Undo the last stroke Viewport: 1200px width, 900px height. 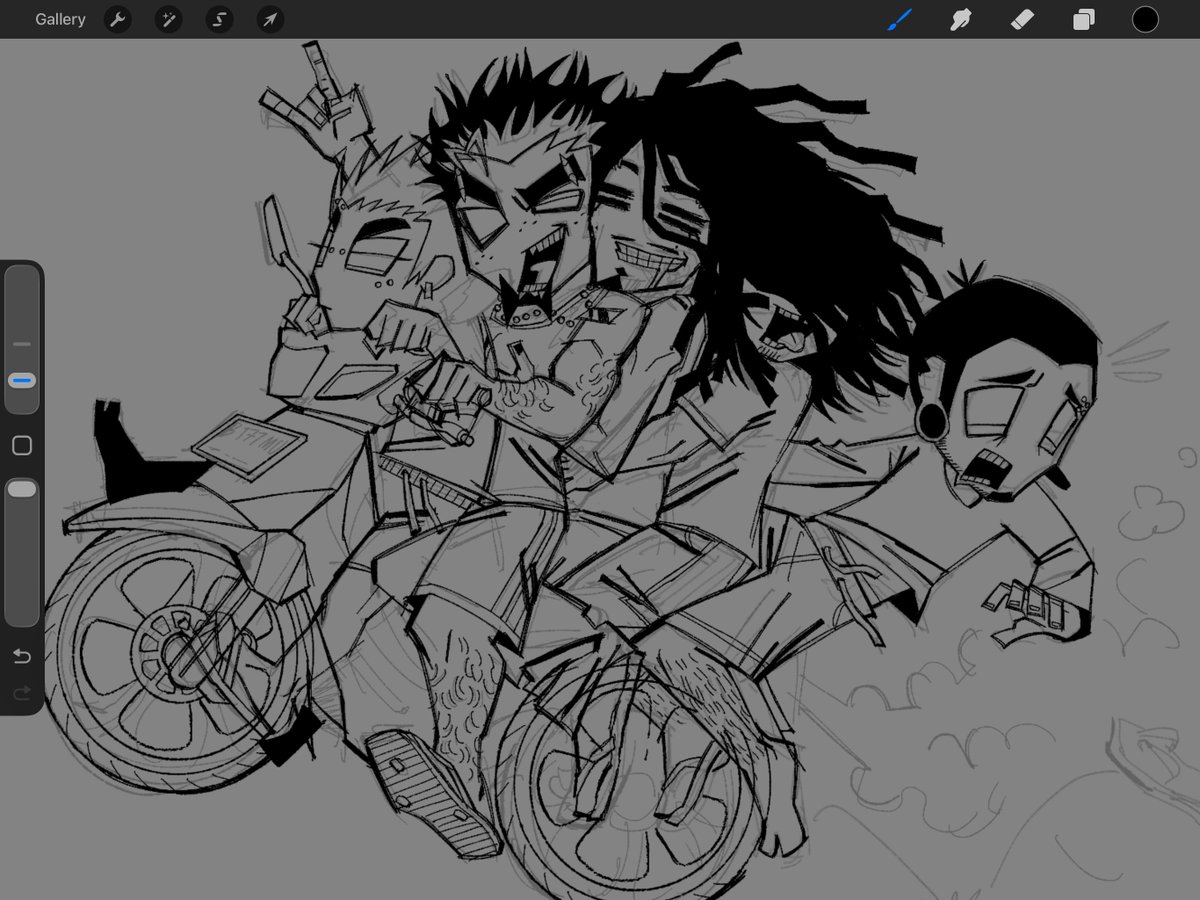click(x=22, y=656)
